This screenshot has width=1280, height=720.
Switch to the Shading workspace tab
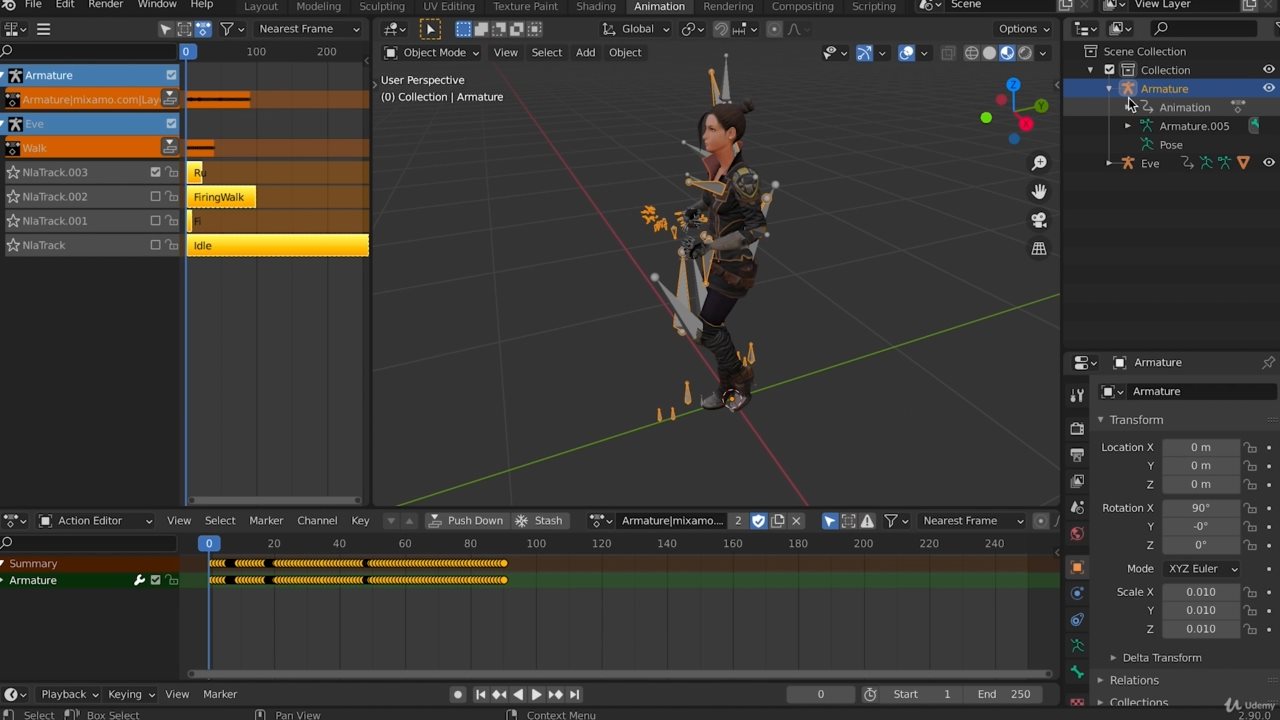(595, 6)
